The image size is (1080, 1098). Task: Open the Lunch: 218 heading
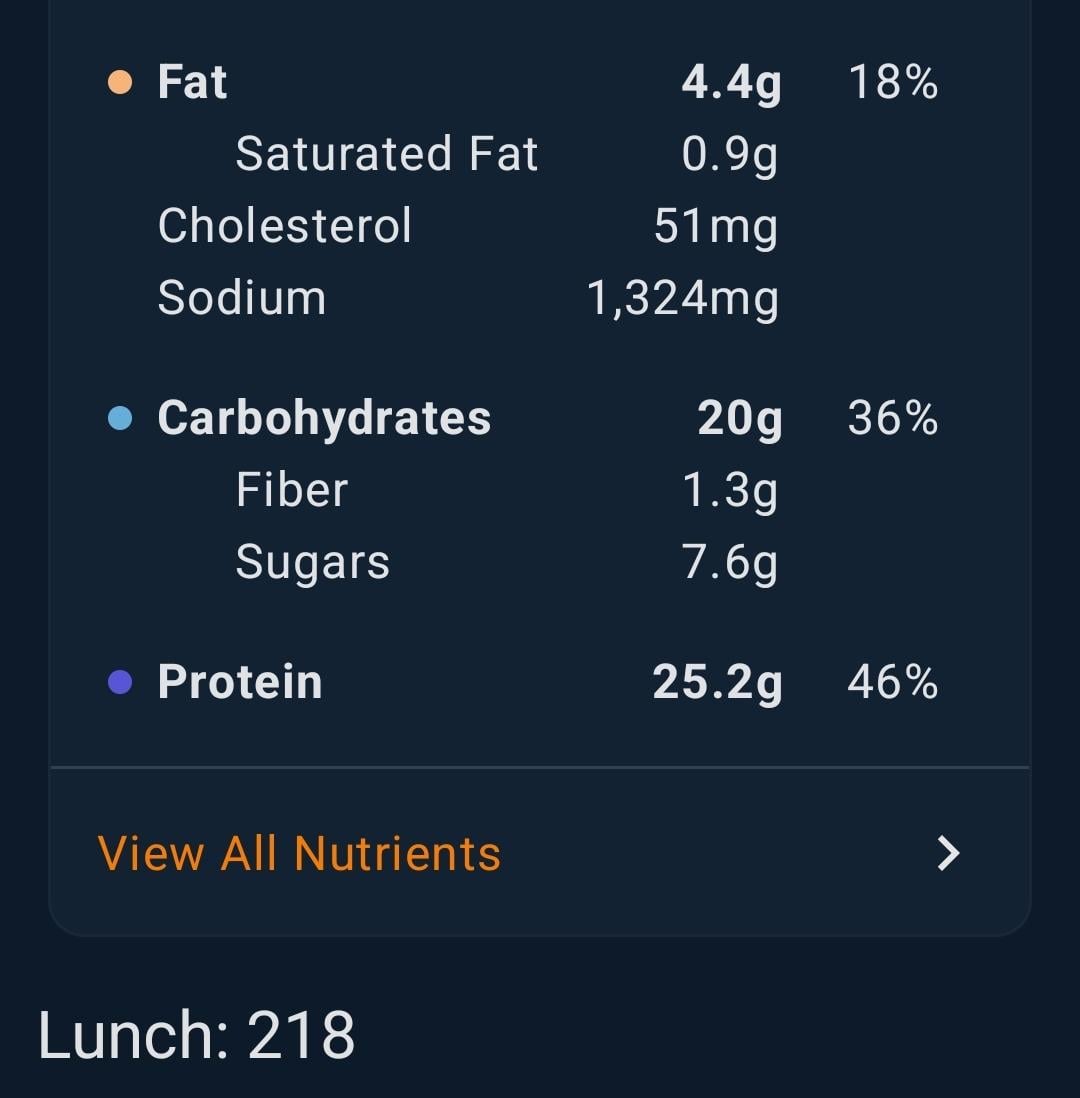196,1035
